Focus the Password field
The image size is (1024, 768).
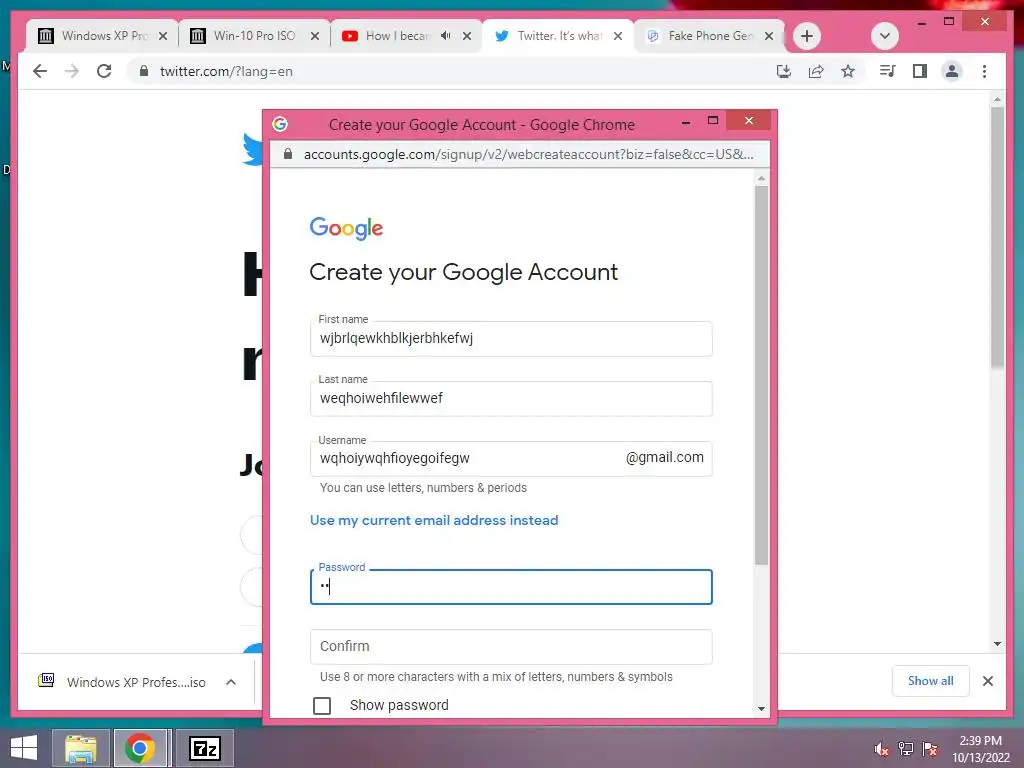pyautogui.click(x=511, y=586)
